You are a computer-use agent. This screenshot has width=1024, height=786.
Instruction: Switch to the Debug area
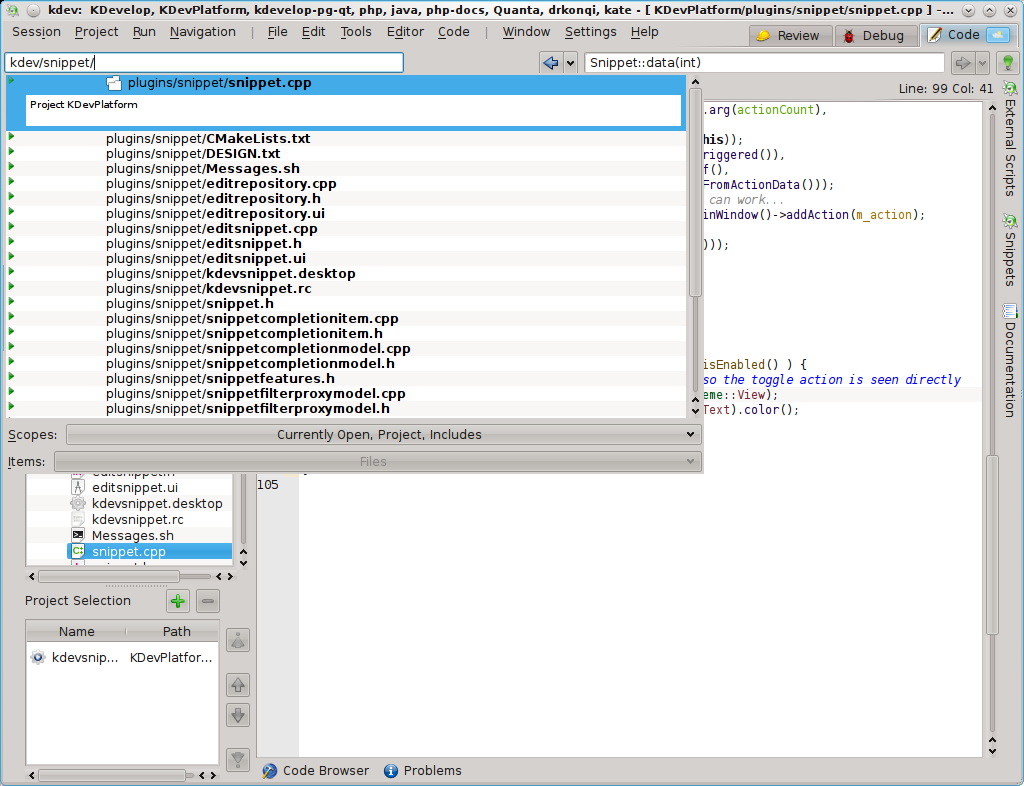coord(874,36)
